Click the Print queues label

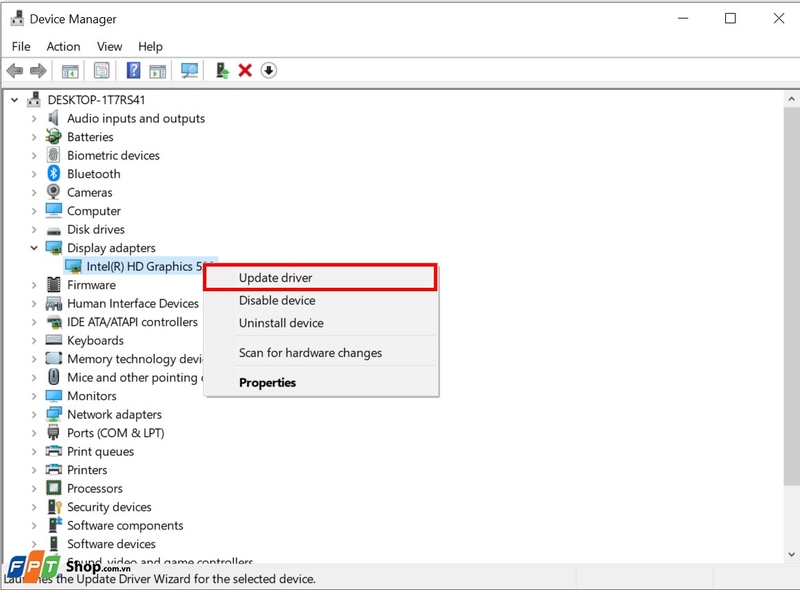(101, 452)
